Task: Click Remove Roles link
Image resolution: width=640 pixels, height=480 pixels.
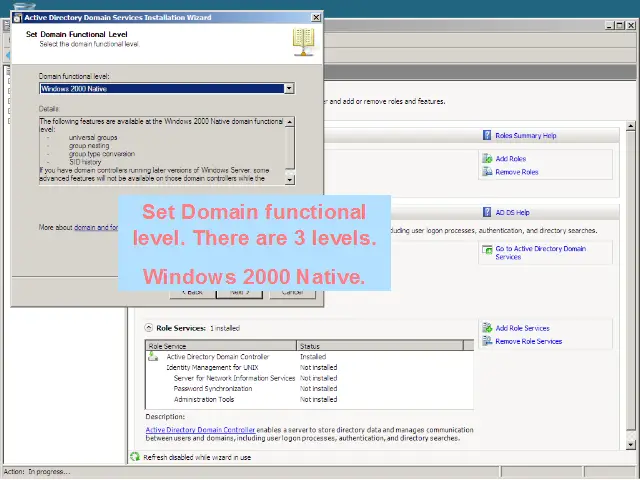Action: pos(517,172)
